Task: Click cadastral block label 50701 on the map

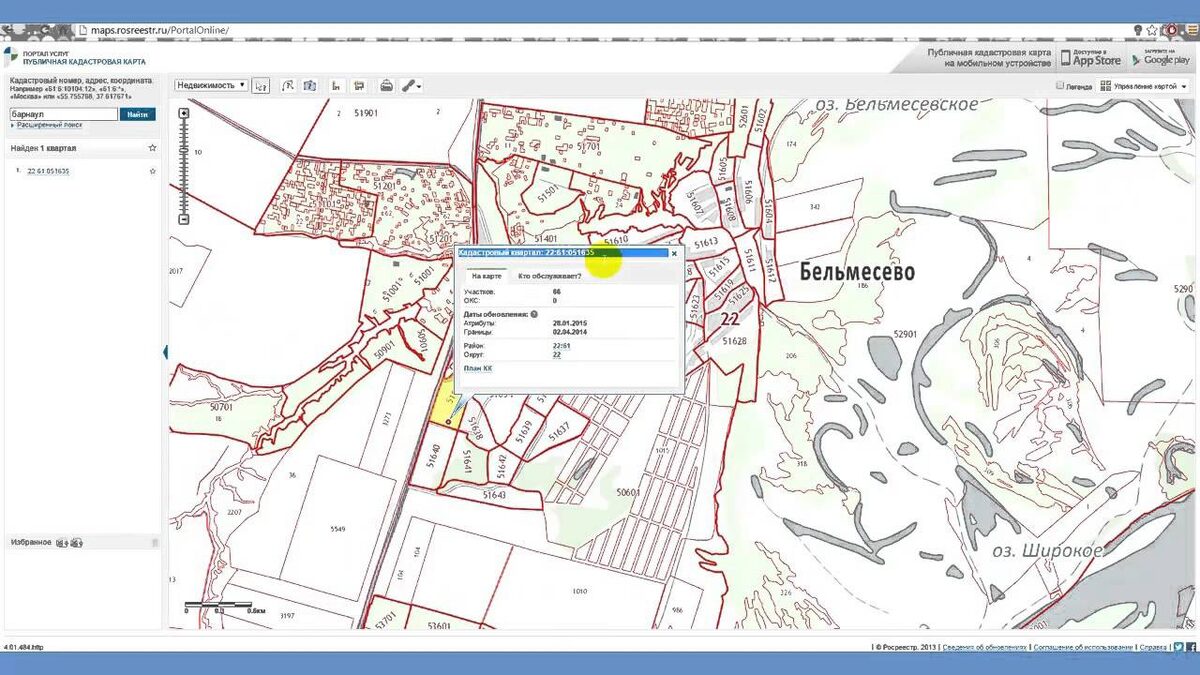Action: pos(221,407)
